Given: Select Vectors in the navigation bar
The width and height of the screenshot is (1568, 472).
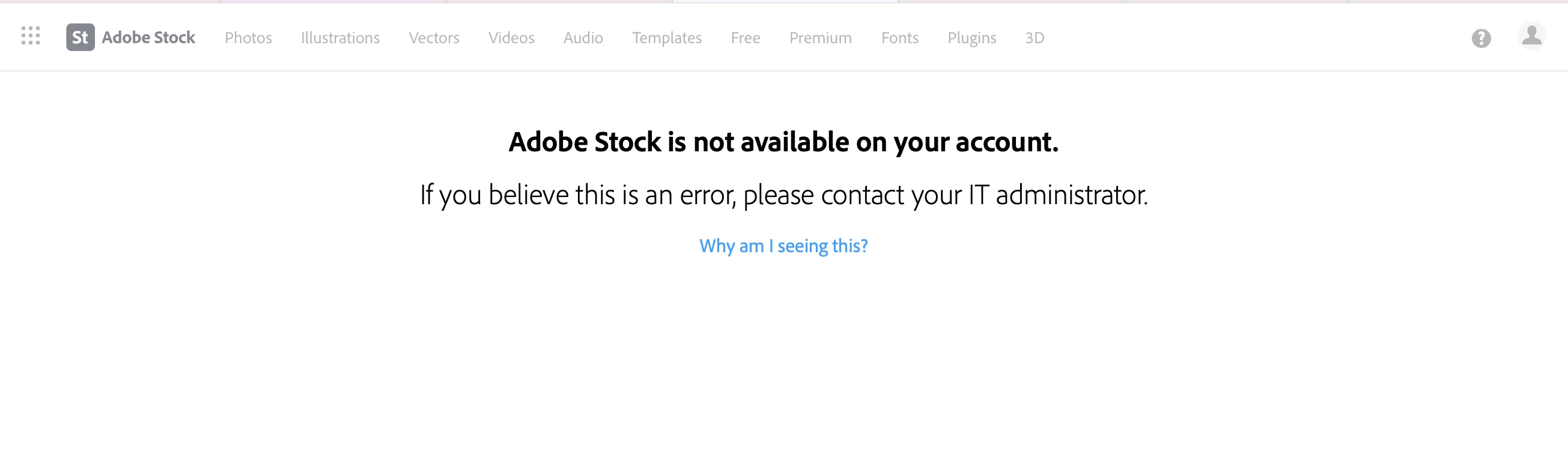Looking at the screenshot, I should pos(434,38).
